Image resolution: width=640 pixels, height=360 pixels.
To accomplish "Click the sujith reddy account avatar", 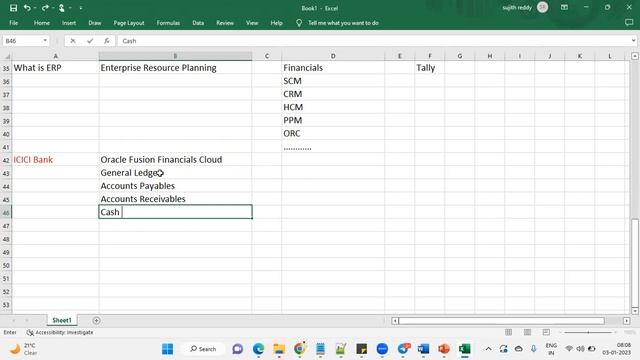I will [x=542, y=7].
